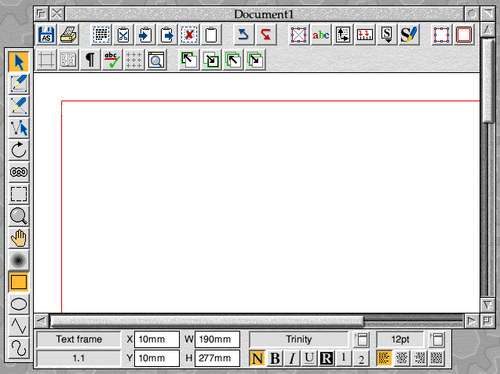Click the Save document floppy icon
Viewport: 500px width, 374px height.
[46, 35]
